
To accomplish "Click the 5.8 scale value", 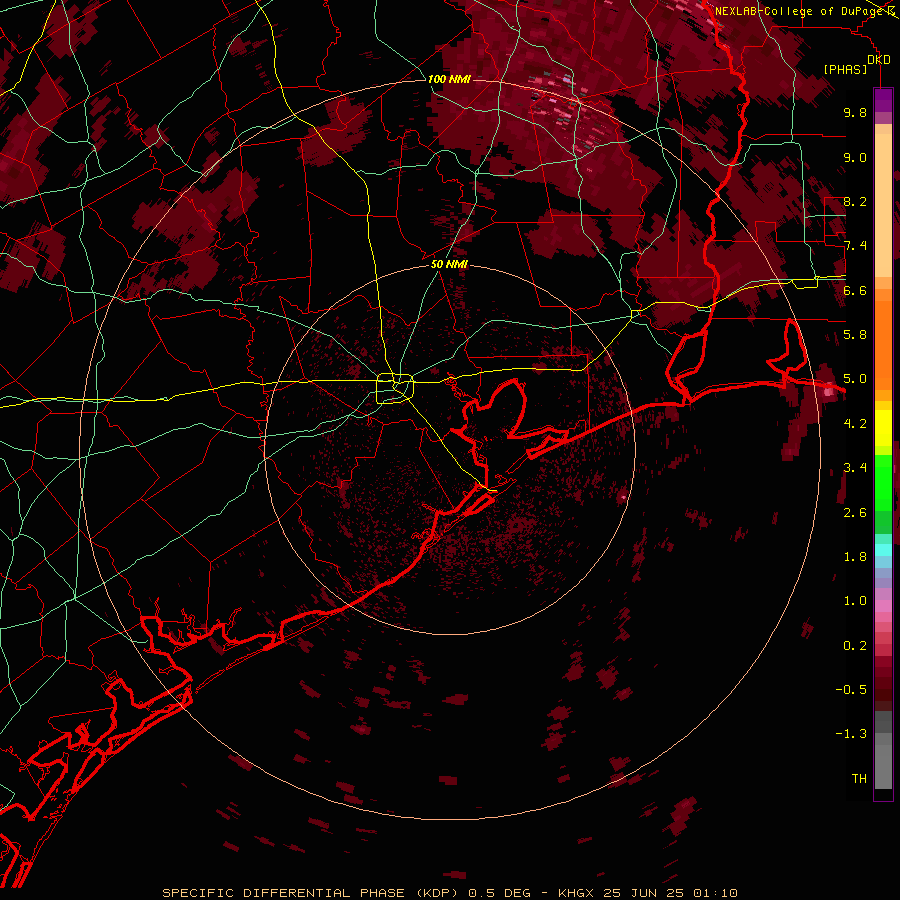I will (855, 335).
